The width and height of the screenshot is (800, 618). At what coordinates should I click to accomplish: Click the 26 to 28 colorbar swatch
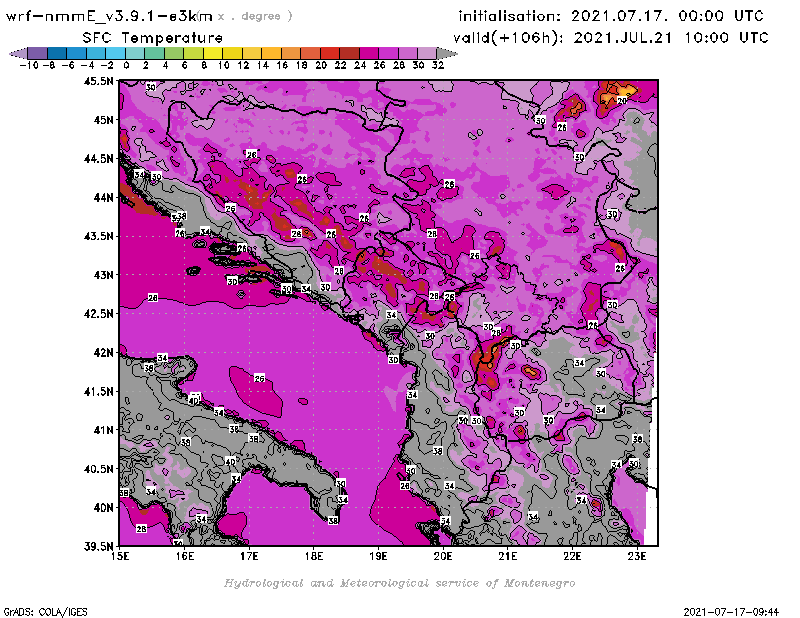[x=388, y=53]
